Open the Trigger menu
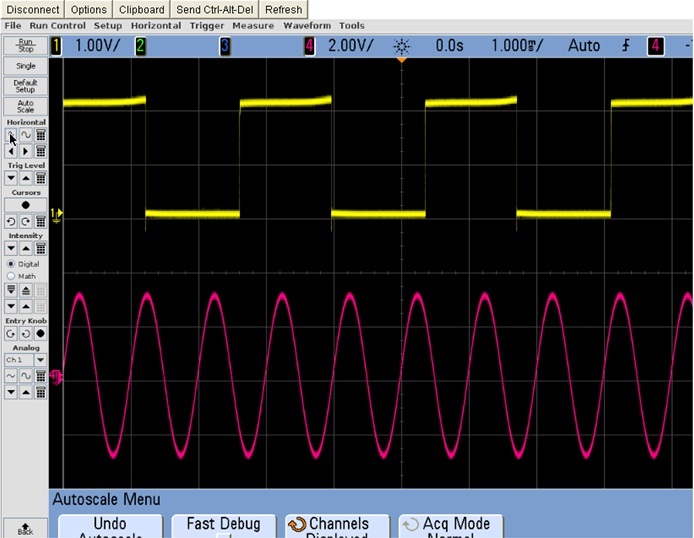This screenshot has height=538, width=694. pyautogui.click(x=207, y=25)
